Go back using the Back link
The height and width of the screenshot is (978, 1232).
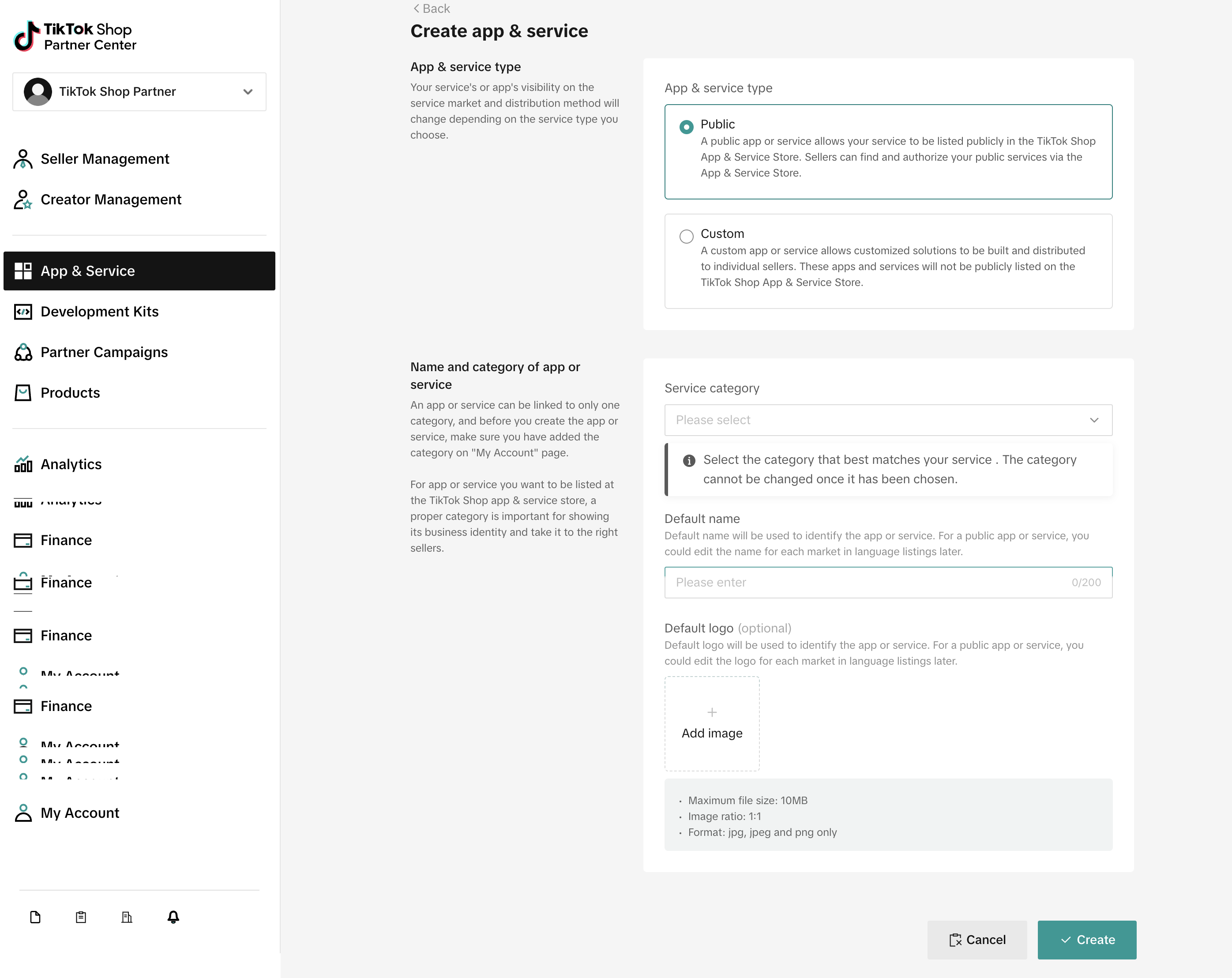tap(432, 8)
